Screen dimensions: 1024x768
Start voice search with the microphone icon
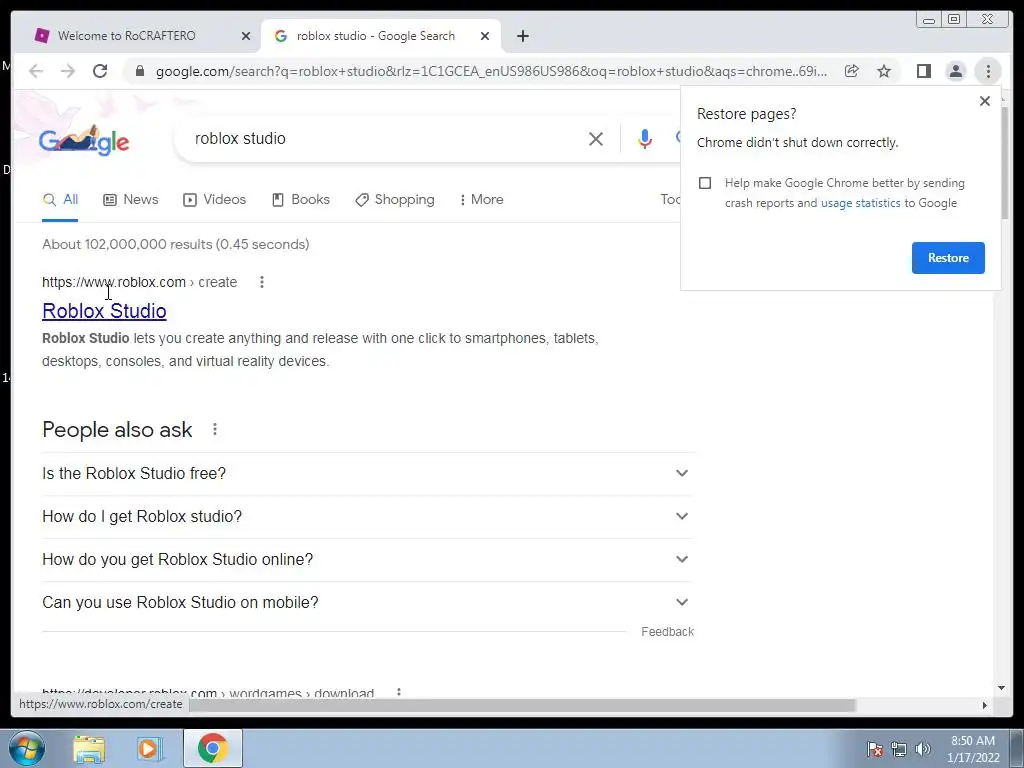[x=645, y=139]
